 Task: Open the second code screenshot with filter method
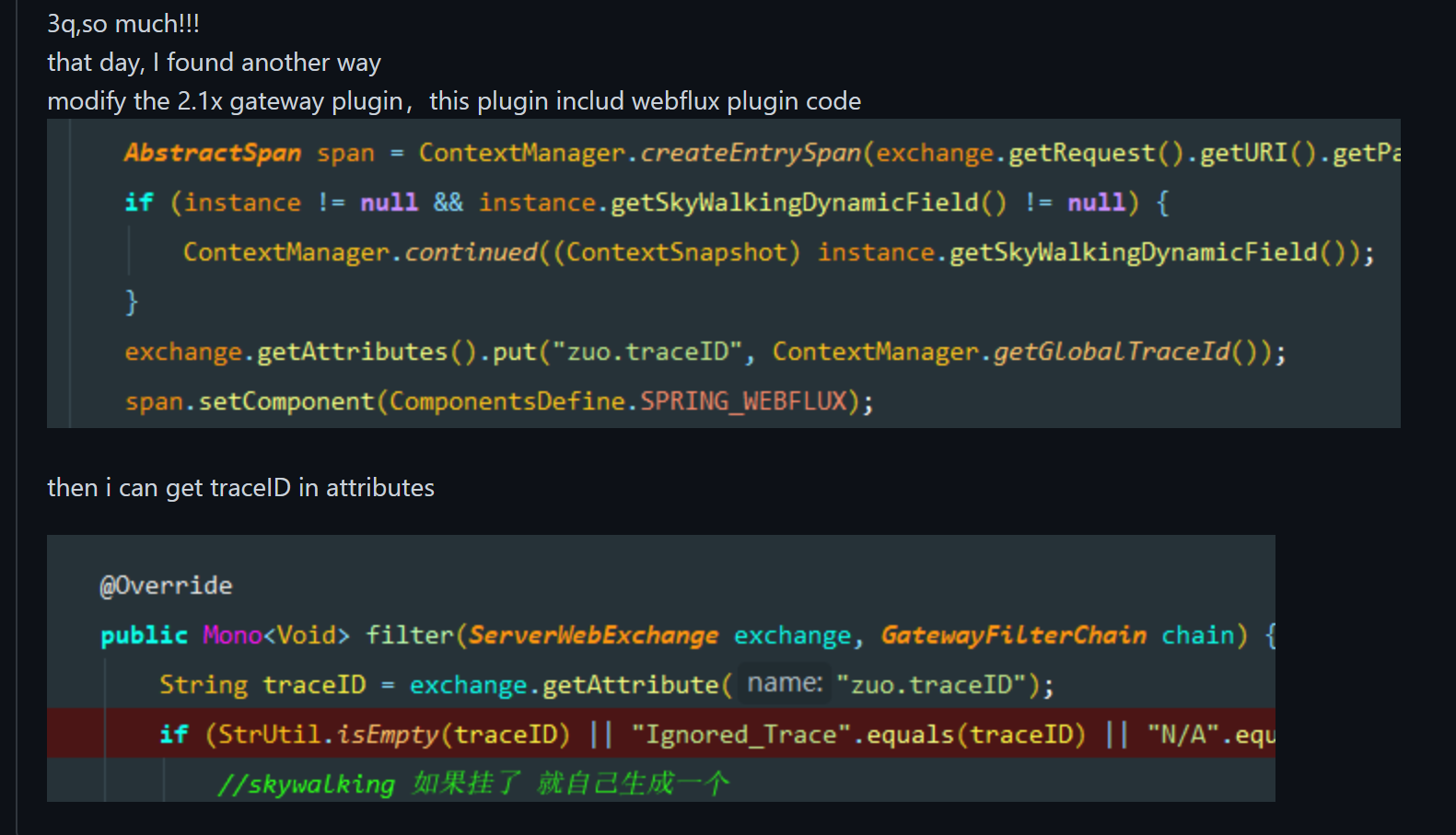click(661, 668)
